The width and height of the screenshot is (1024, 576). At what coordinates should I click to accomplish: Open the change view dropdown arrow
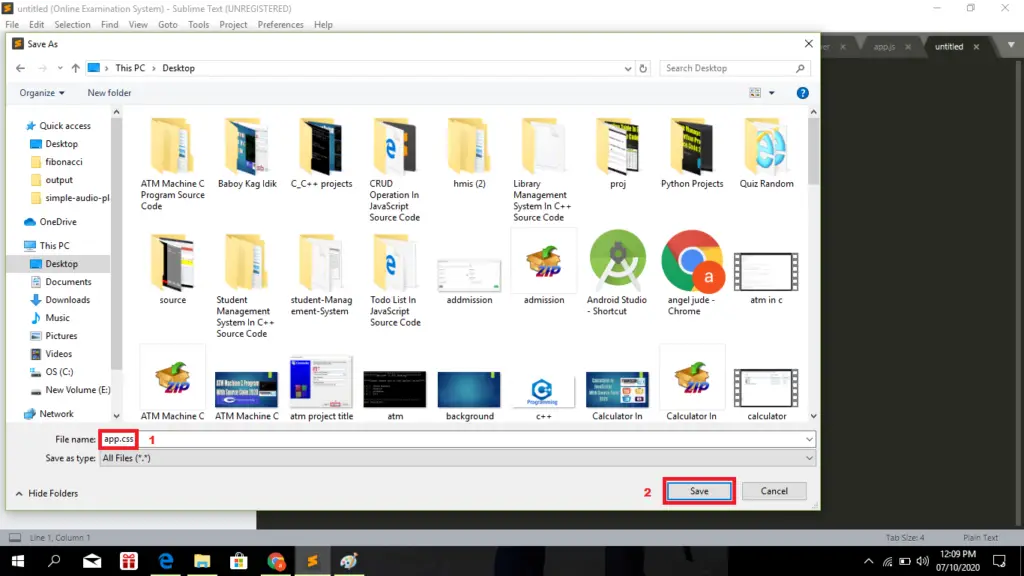coord(772,93)
